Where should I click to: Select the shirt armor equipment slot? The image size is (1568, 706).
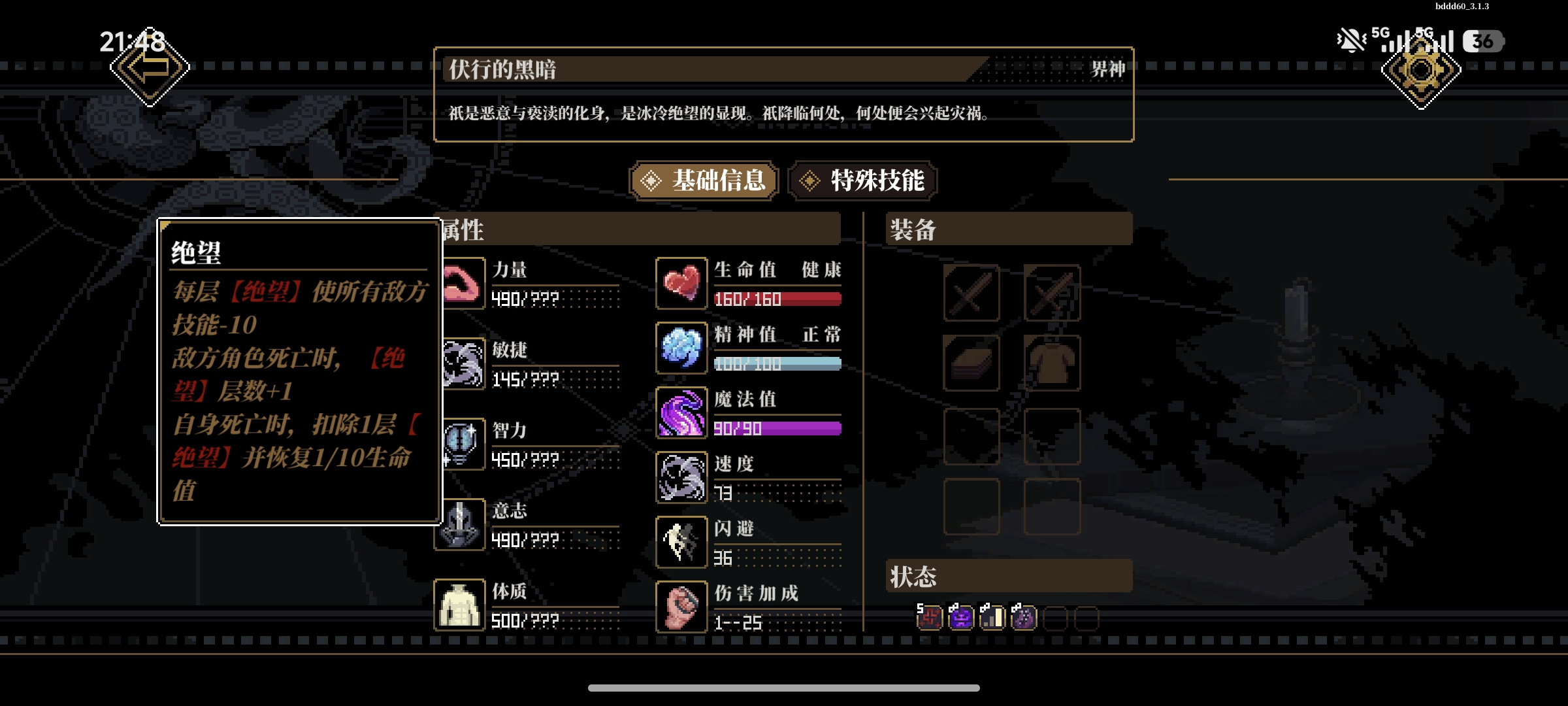(1052, 363)
